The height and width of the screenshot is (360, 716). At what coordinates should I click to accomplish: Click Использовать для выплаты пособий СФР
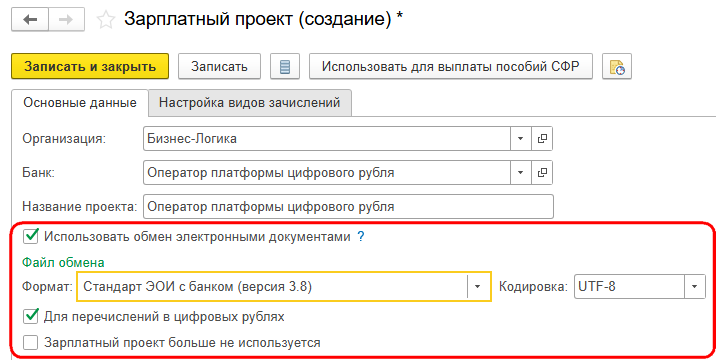coord(451,67)
